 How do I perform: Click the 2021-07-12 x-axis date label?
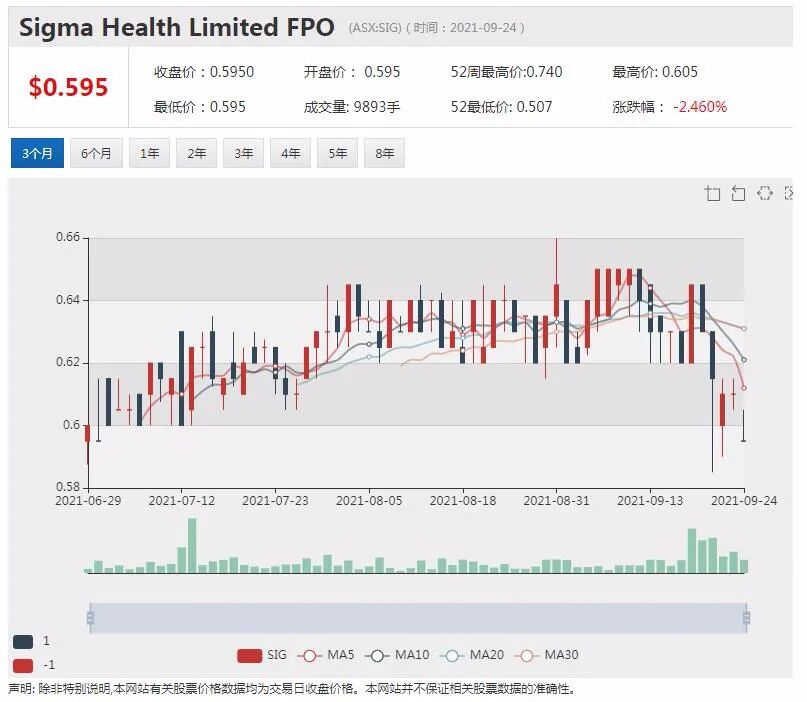[182, 501]
